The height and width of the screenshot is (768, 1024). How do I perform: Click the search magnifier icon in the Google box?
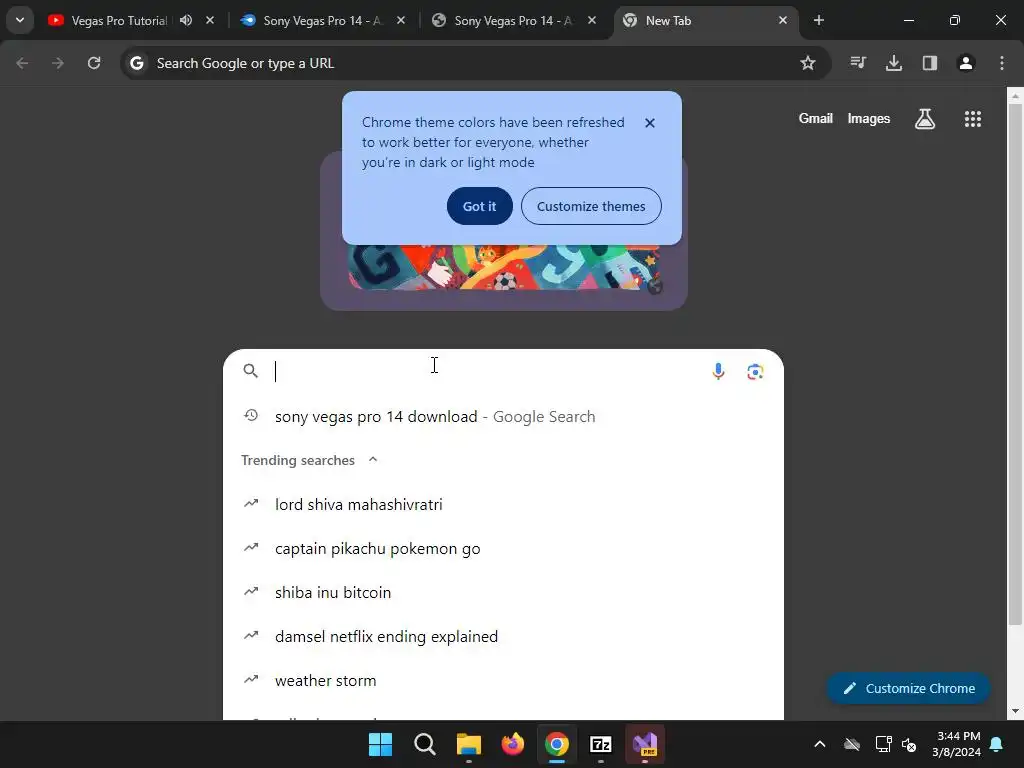(251, 371)
